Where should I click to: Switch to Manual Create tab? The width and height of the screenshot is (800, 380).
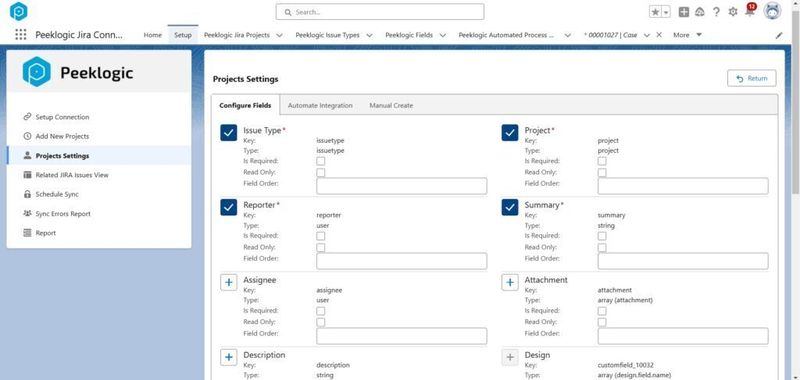pyautogui.click(x=391, y=105)
